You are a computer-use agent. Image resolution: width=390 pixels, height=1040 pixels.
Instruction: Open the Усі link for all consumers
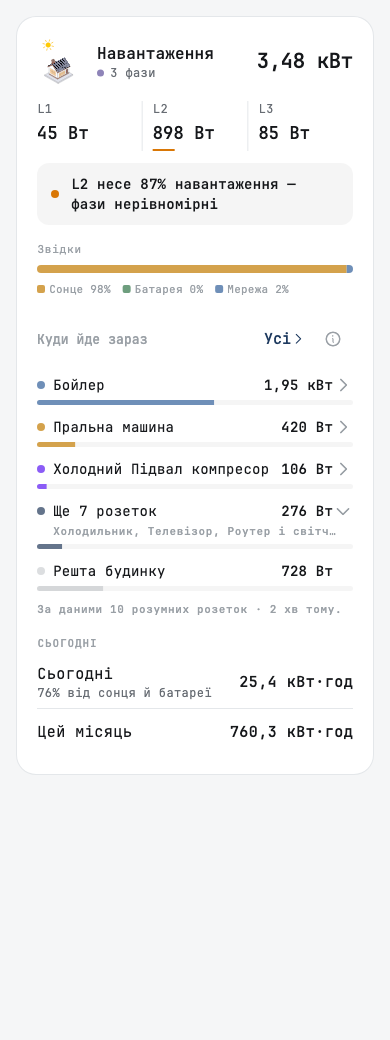click(283, 339)
